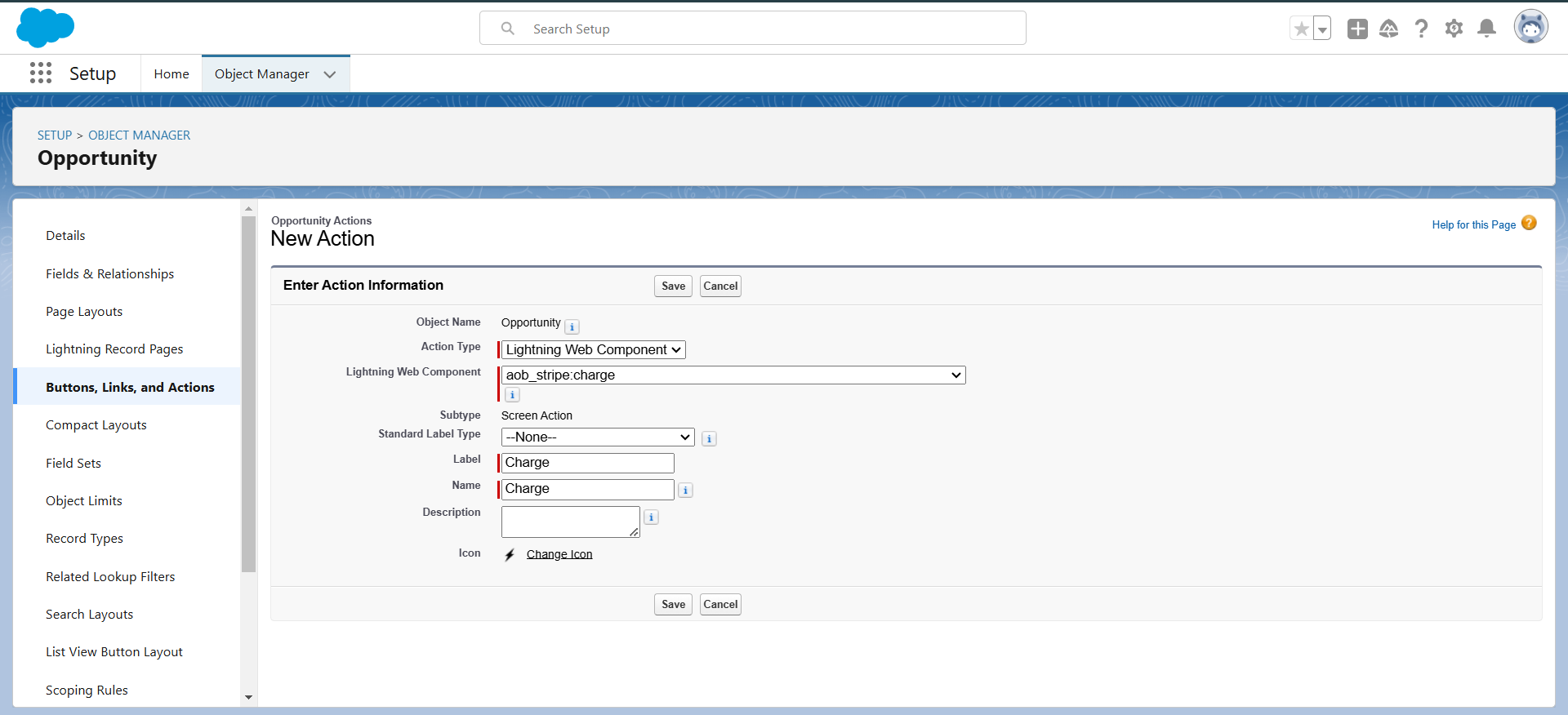The image size is (1568, 715).
Task: Click the magnifier icon in Search Setup
Action: click(508, 29)
